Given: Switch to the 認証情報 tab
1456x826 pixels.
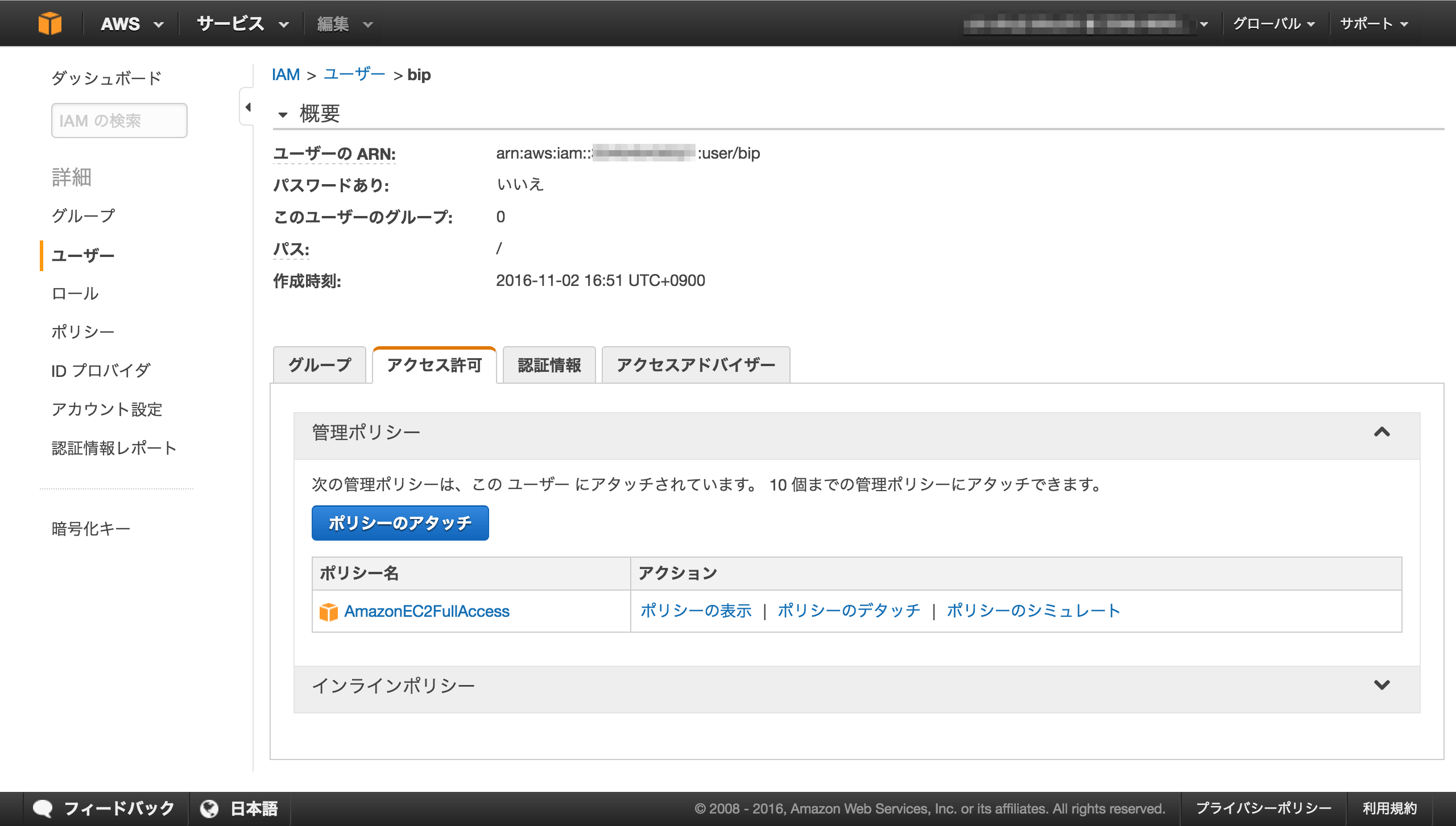Looking at the screenshot, I should click(x=549, y=365).
